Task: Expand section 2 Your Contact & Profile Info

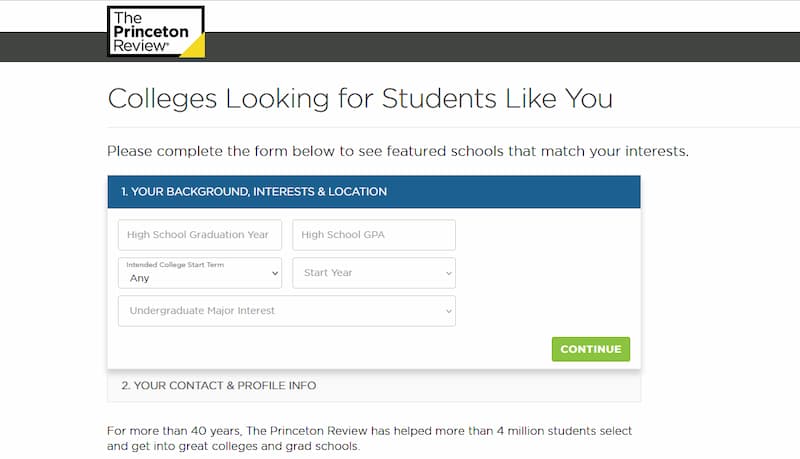Action: pyautogui.click(x=374, y=386)
